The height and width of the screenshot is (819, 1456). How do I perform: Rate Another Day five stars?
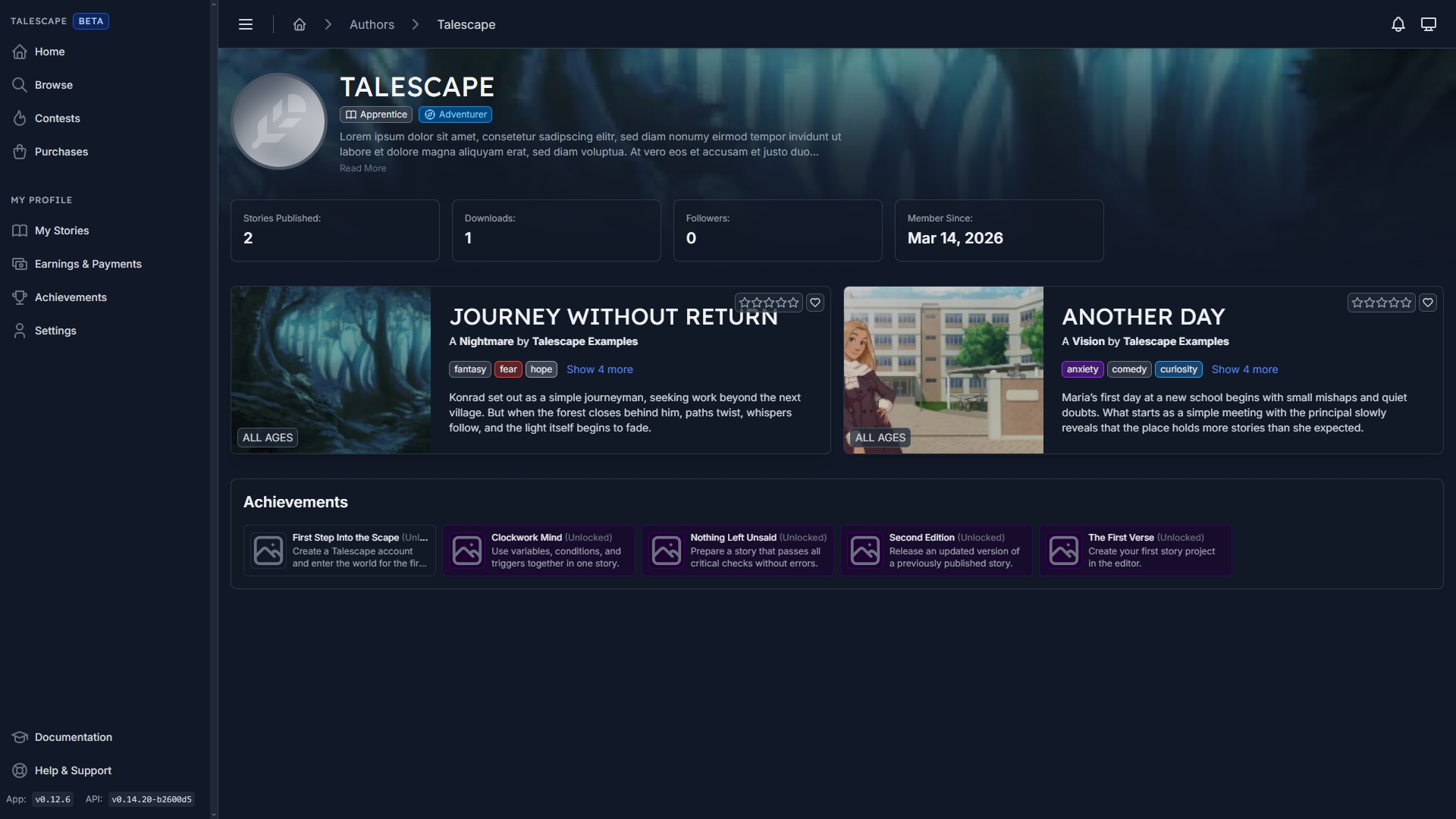tap(1406, 303)
